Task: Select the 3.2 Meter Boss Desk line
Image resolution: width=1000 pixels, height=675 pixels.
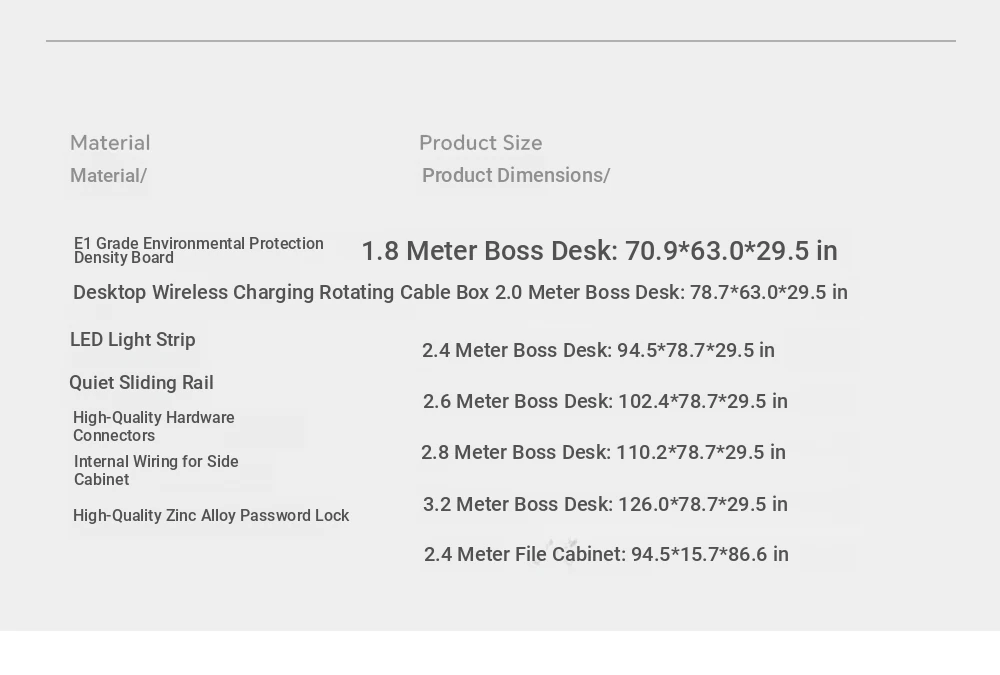Action: 605,504
